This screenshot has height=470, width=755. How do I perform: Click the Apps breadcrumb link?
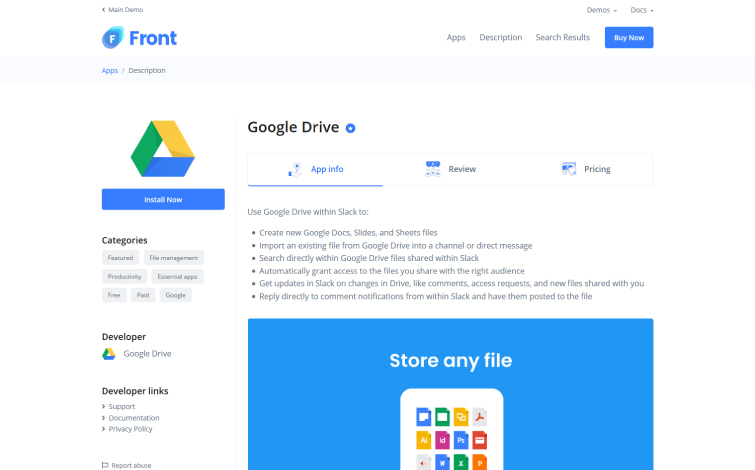tap(109, 71)
